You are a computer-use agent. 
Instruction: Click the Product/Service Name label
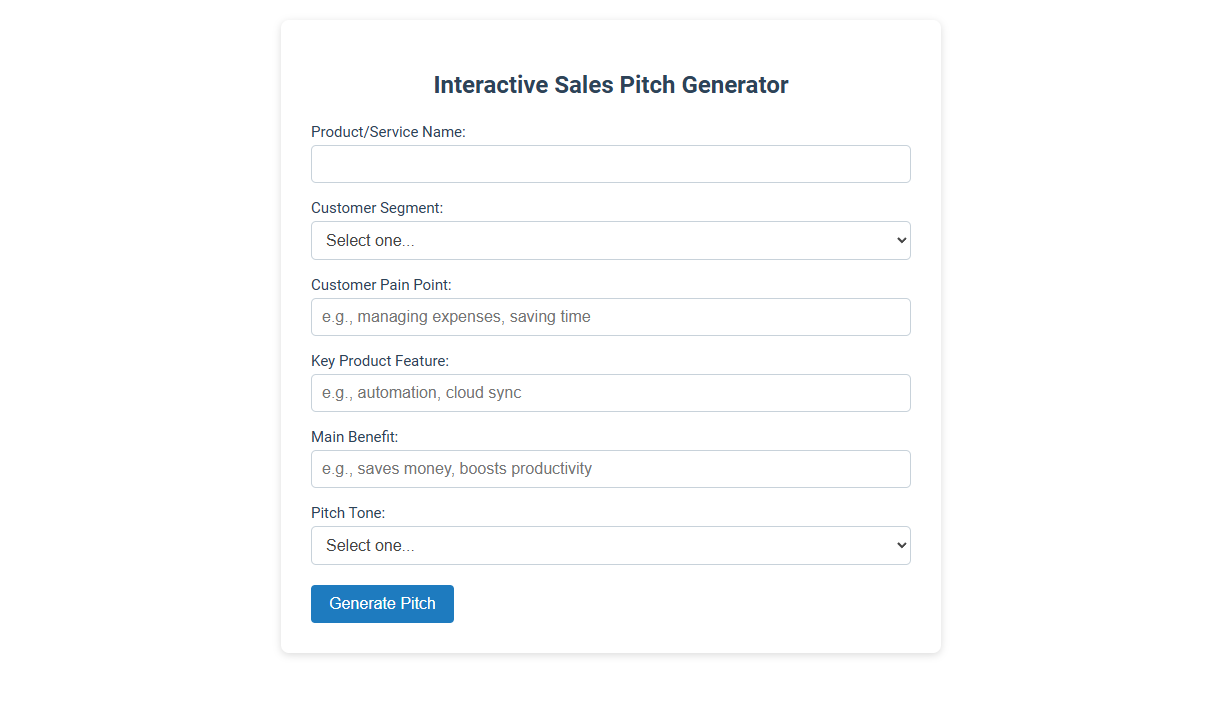(388, 131)
